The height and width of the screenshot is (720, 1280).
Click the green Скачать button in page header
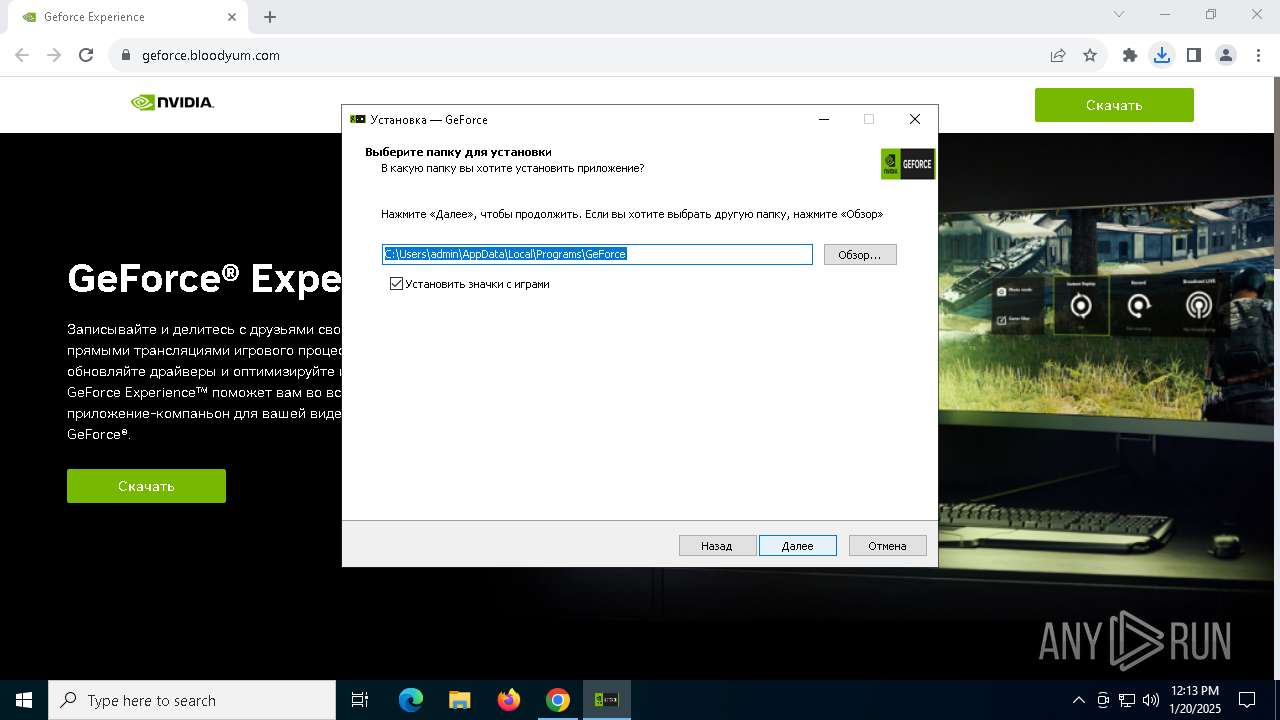[x=1114, y=105]
